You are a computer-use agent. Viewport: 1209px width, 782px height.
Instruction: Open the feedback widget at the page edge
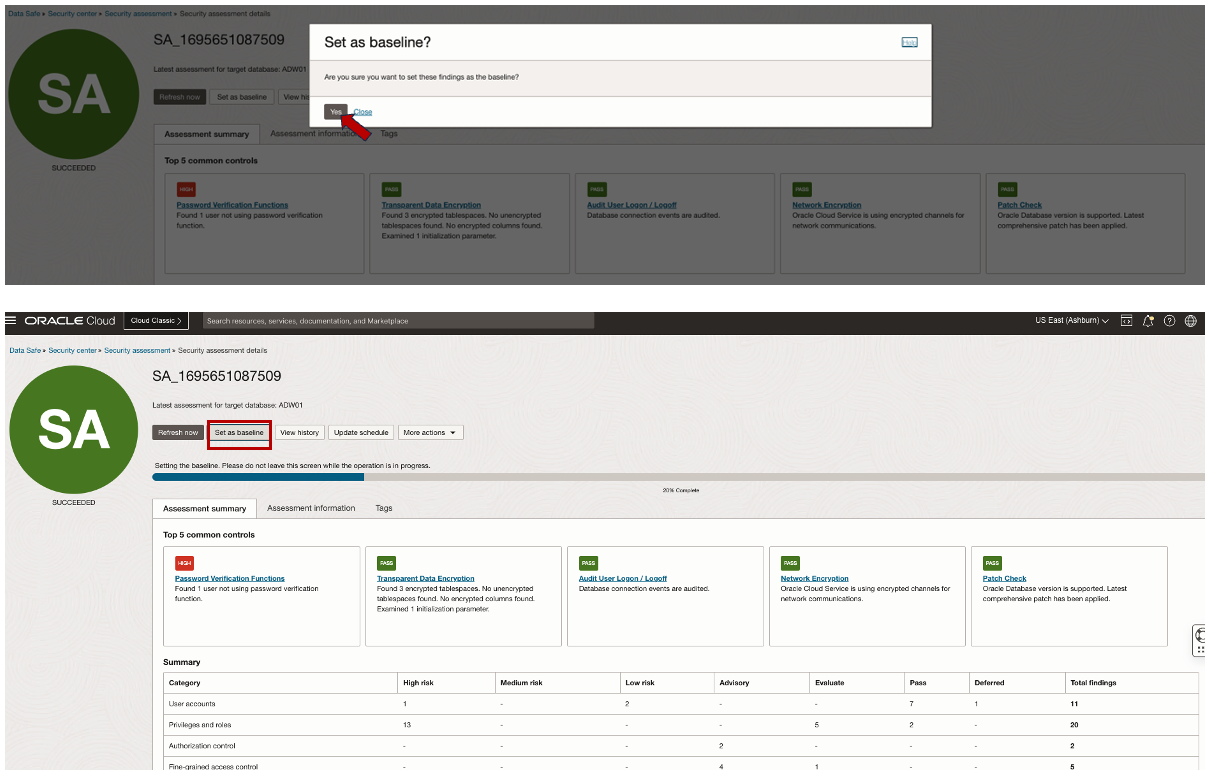[x=1200, y=641]
